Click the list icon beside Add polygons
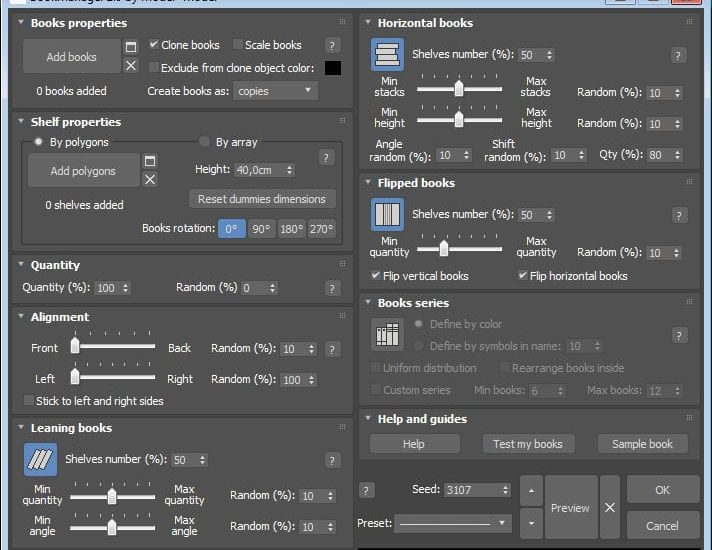The image size is (712, 550). click(x=150, y=161)
